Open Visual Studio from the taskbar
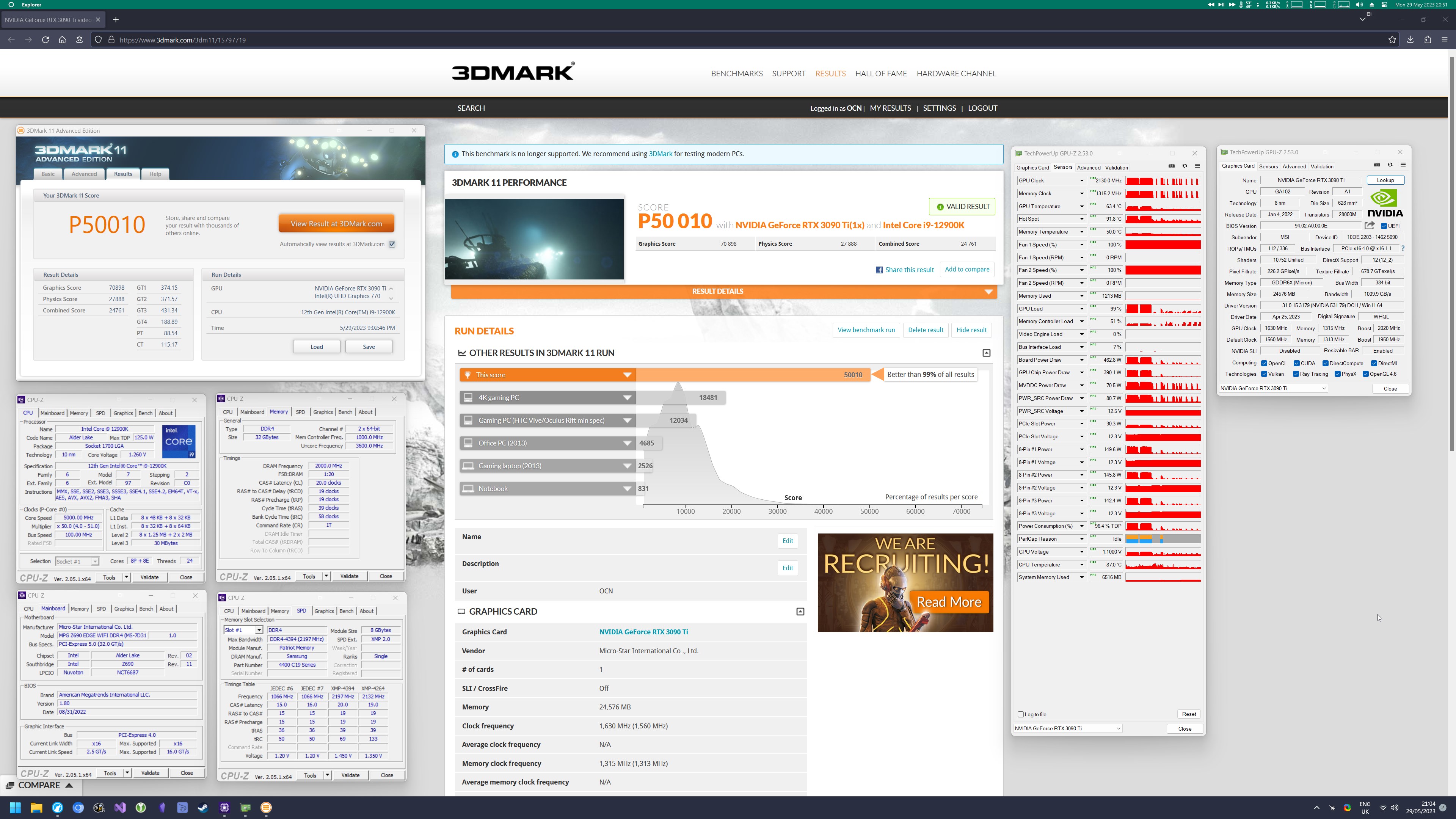Screen dimensions: 1456x819 tap(120, 808)
